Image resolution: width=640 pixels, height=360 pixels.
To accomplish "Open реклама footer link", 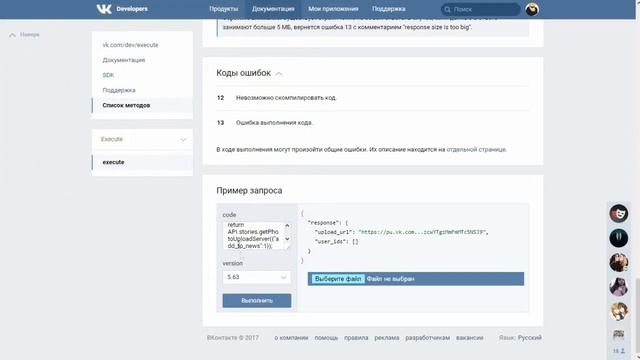I will 387,338.
